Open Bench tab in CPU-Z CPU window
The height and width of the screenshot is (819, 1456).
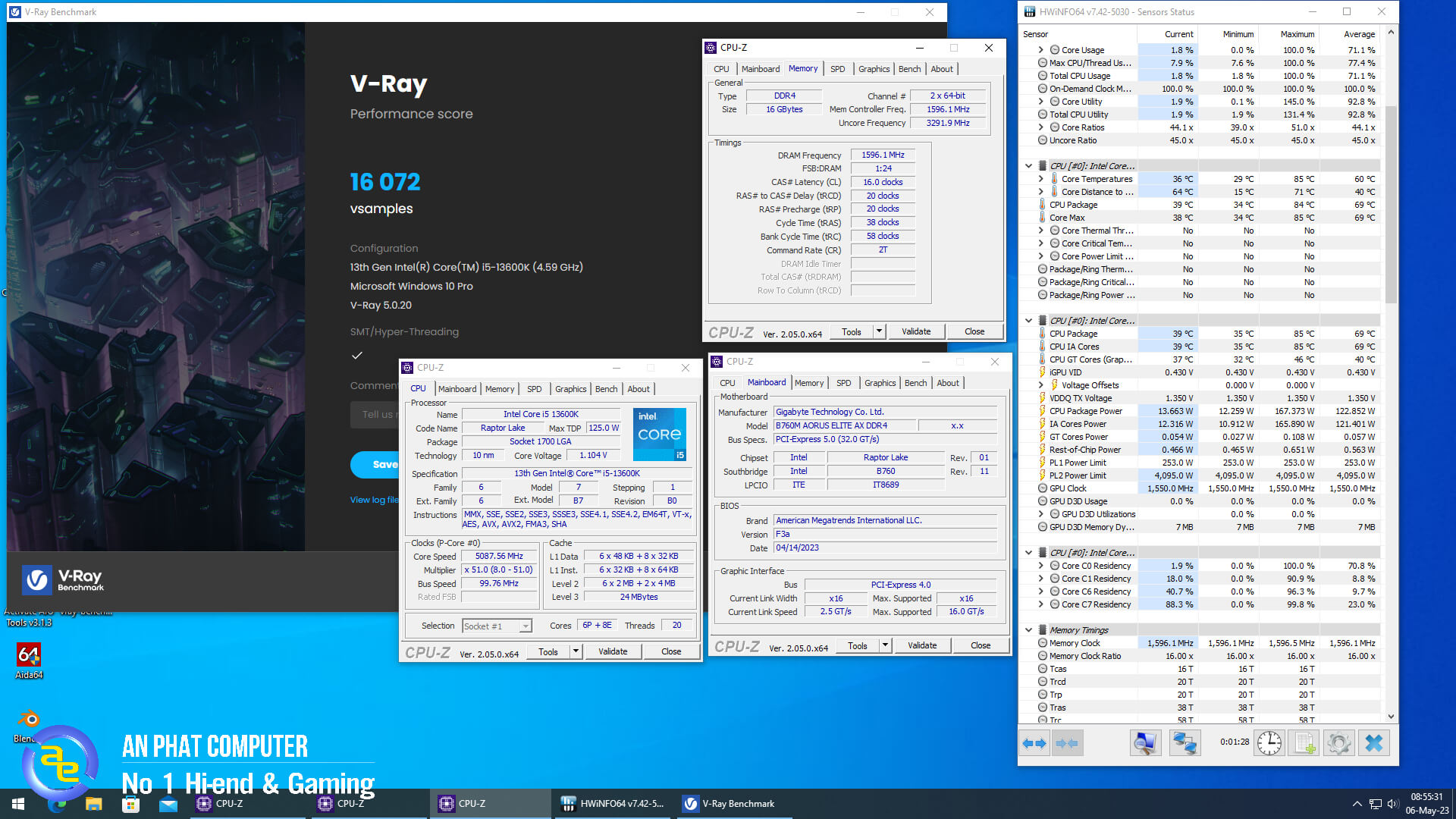coord(606,389)
